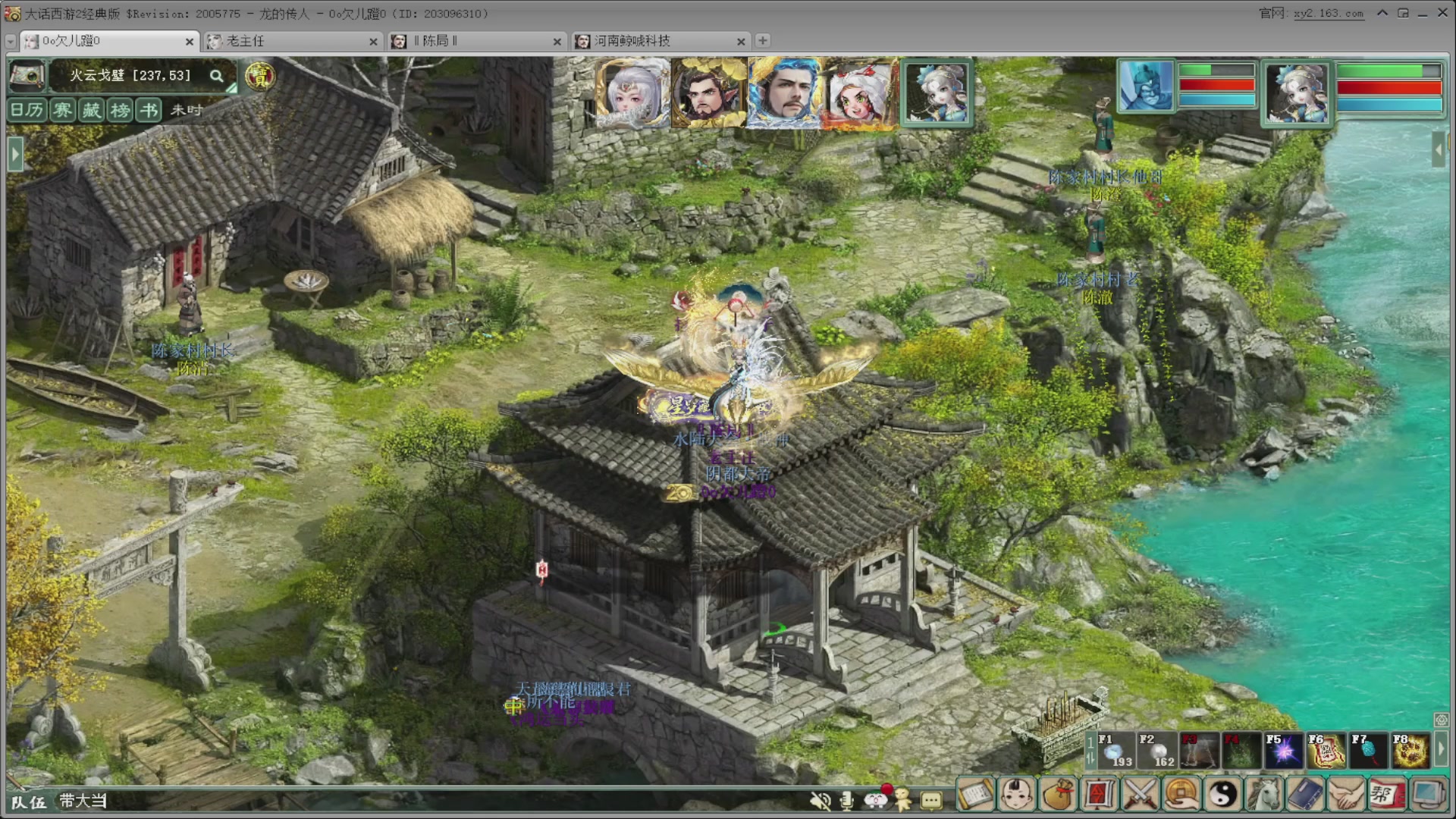The width and height of the screenshot is (1456, 819).
Task: Click the small gear icon above the hotbar arrow
Action: tap(1441, 720)
